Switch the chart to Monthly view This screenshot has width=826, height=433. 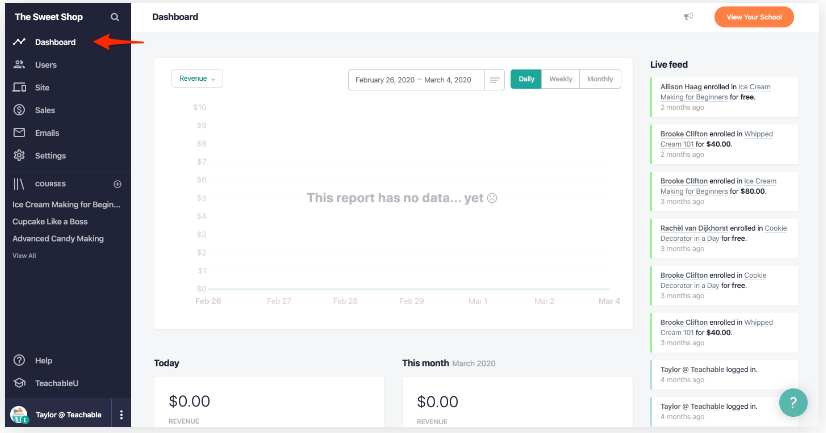tap(600, 79)
